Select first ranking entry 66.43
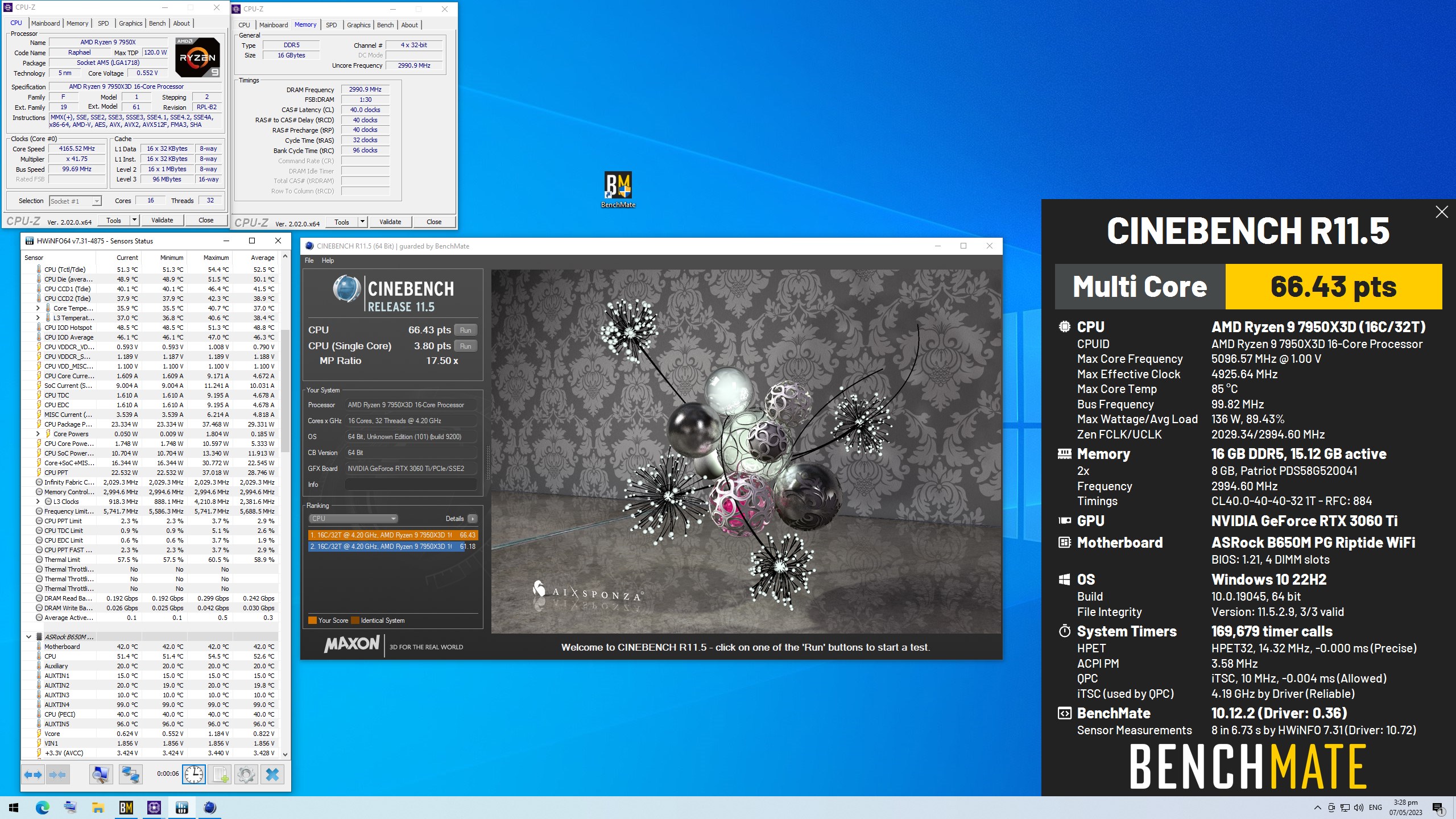 click(392, 535)
